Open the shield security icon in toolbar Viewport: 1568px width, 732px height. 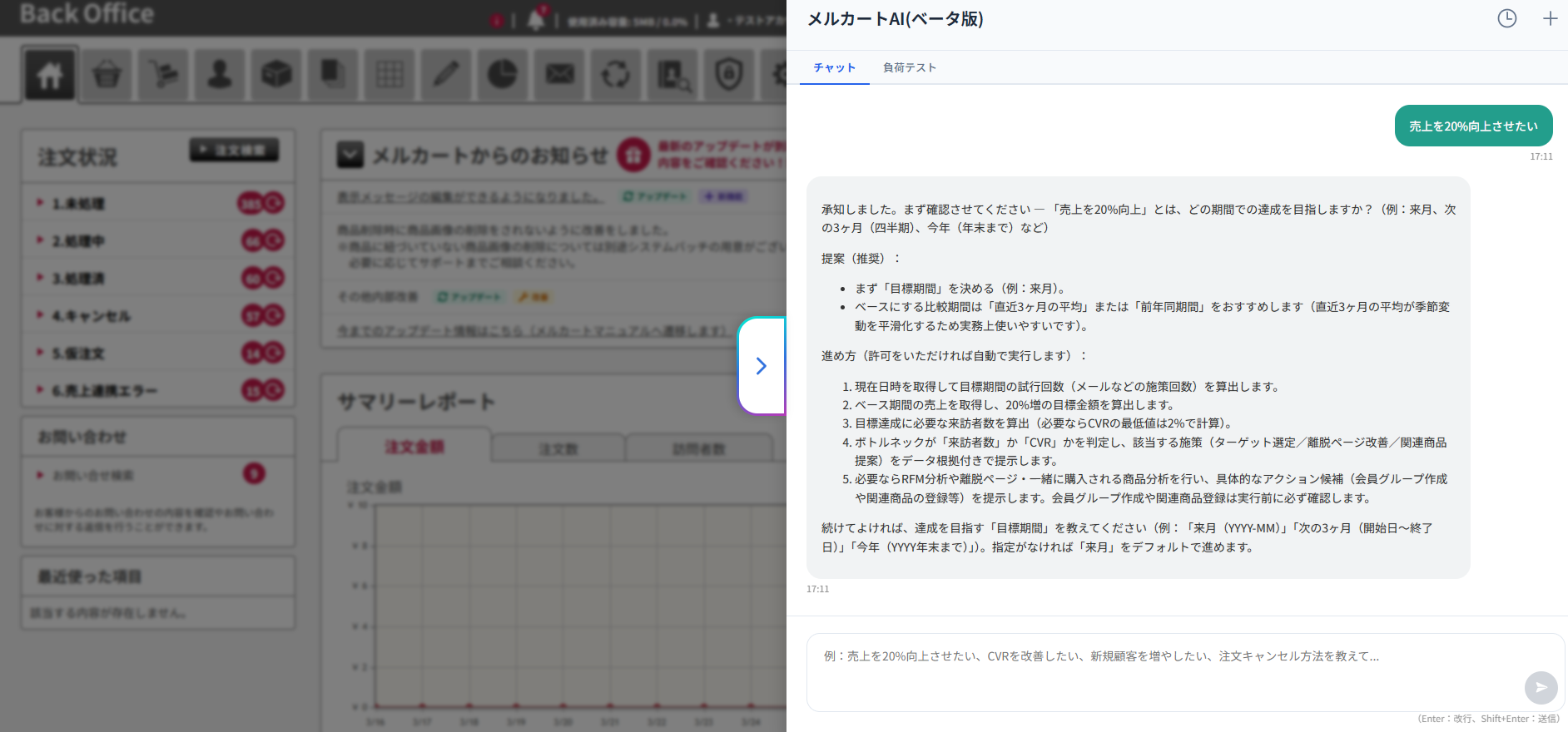729,75
